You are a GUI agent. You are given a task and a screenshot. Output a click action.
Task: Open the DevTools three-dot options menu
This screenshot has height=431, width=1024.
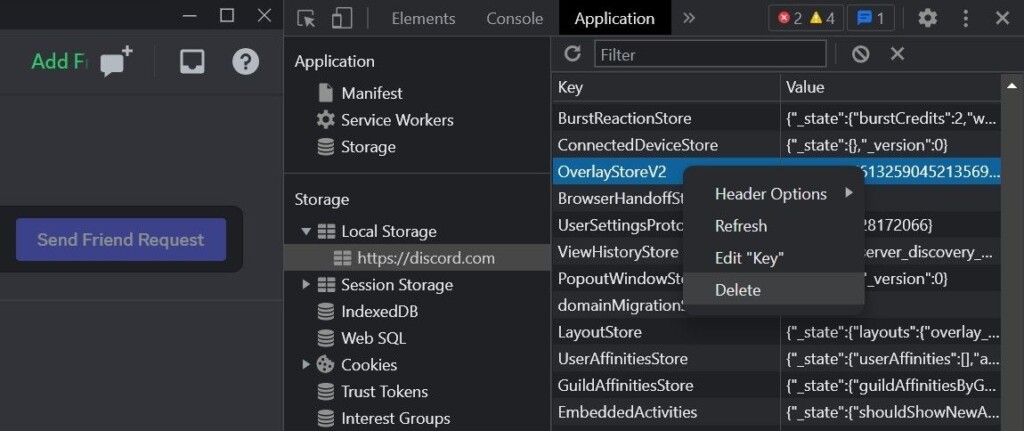[x=966, y=18]
